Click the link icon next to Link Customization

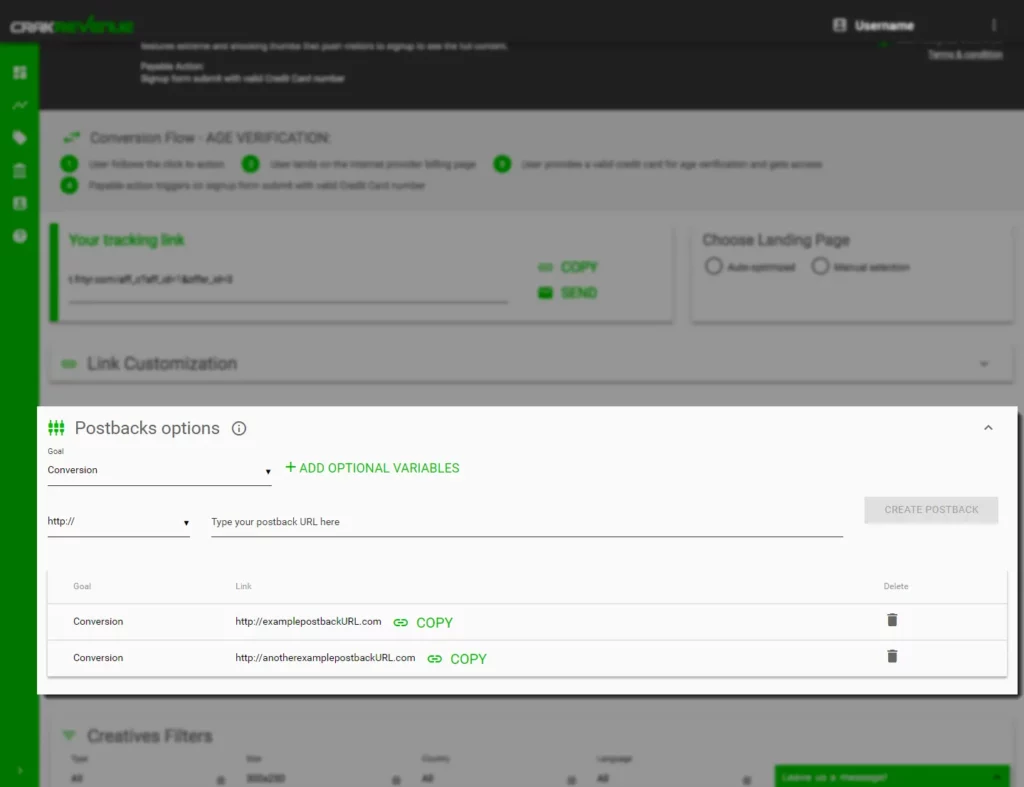(x=67, y=363)
